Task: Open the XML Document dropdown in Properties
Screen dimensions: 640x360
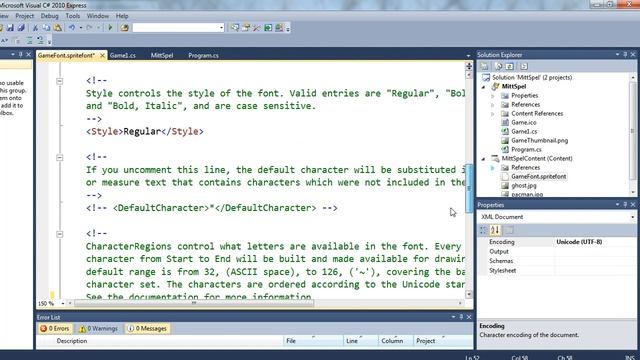Action: tap(632, 217)
